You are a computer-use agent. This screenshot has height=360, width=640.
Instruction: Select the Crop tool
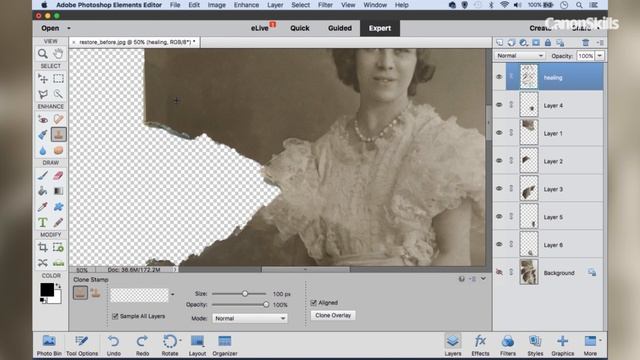(42, 247)
